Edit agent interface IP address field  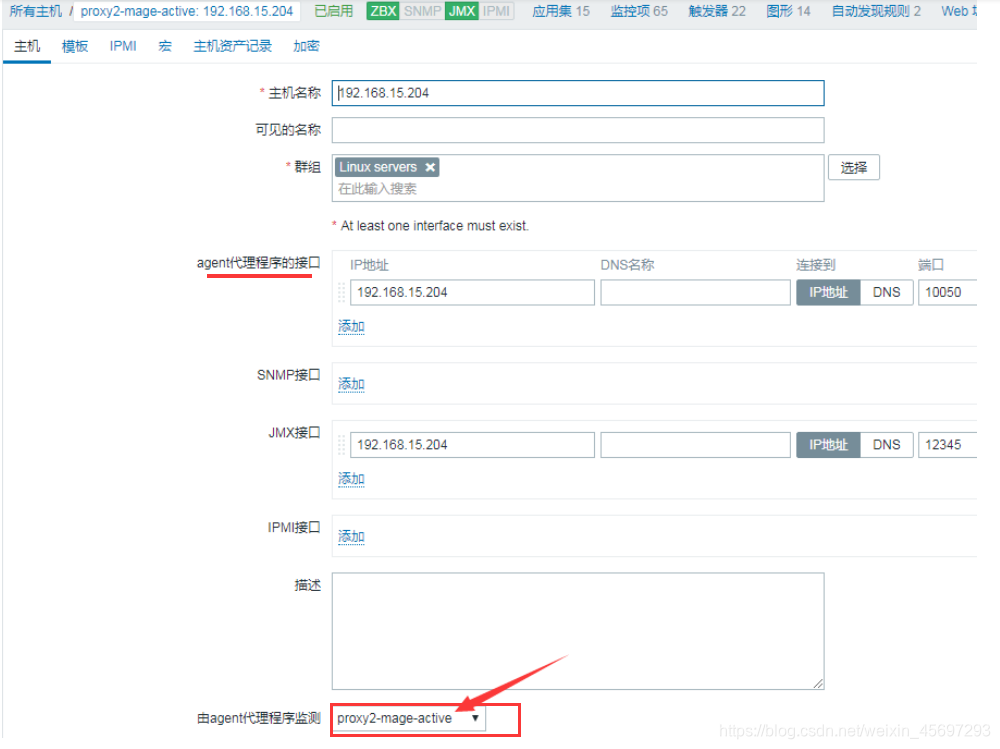[x=472, y=292]
